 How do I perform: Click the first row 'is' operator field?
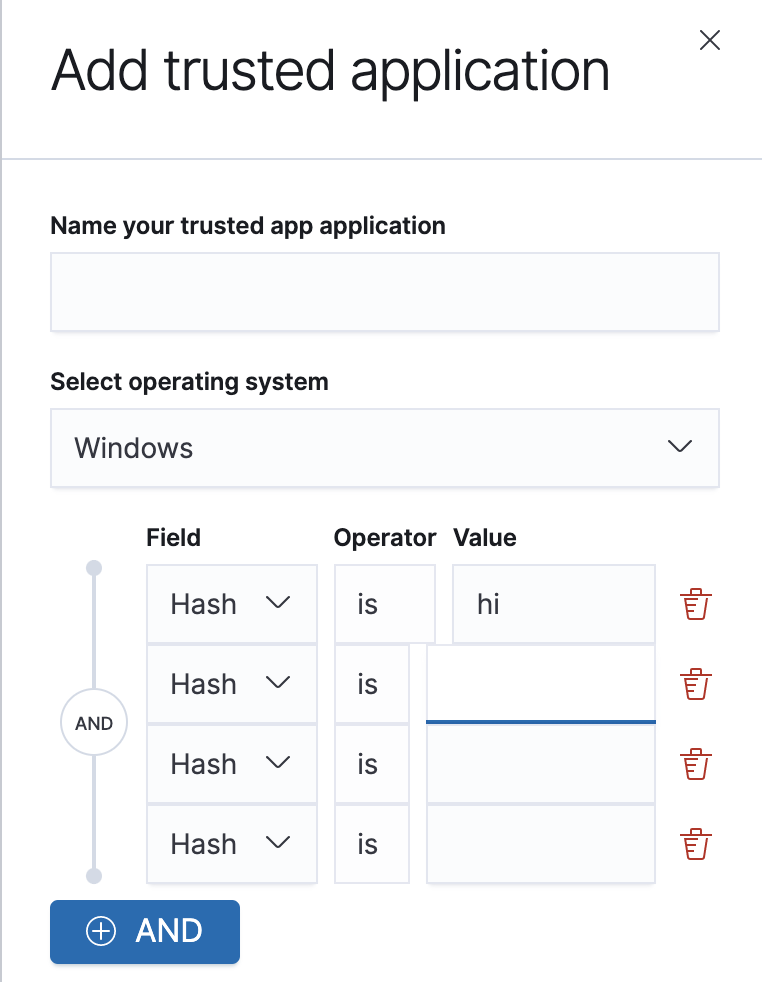point(384,604)
